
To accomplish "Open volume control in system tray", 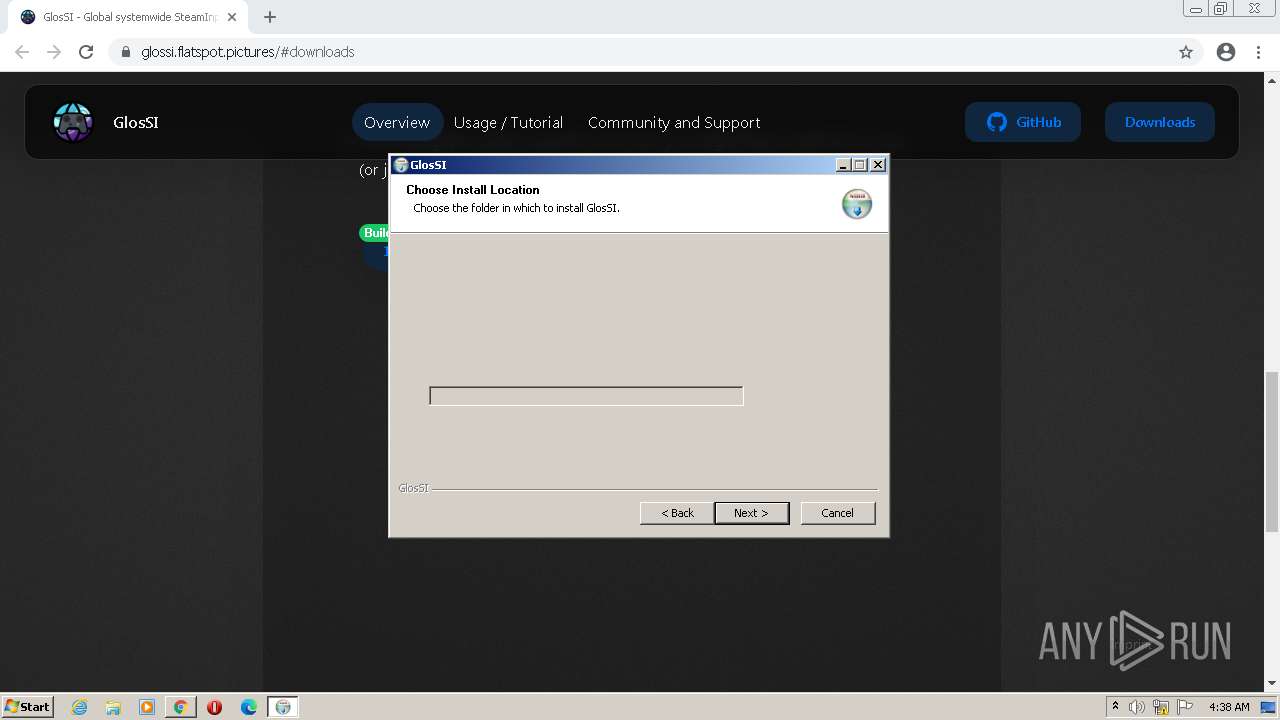I will point(1137,707).
